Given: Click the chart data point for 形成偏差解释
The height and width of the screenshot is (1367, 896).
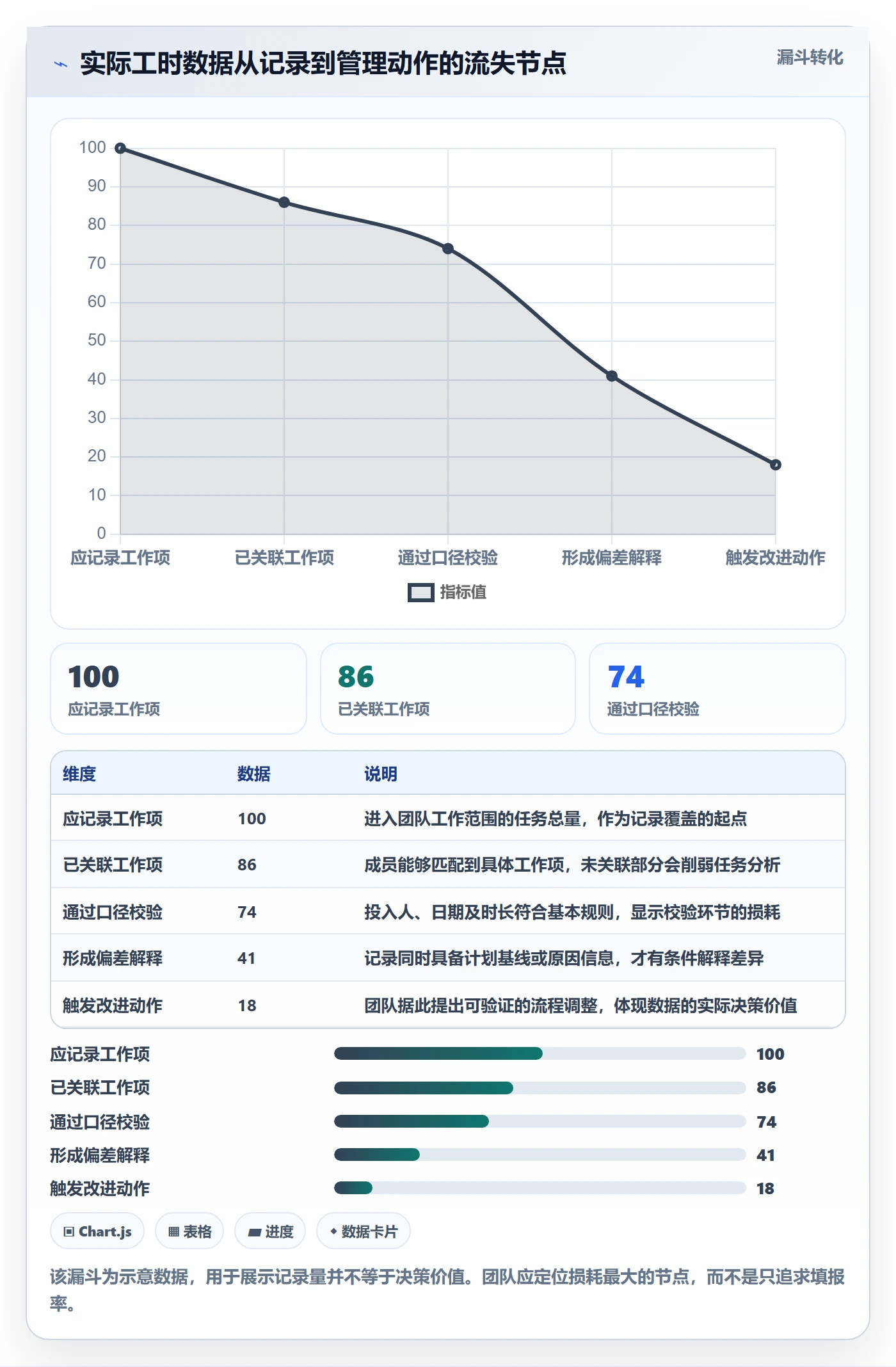Looking at the screenshot, I should (x=612, y=376).
